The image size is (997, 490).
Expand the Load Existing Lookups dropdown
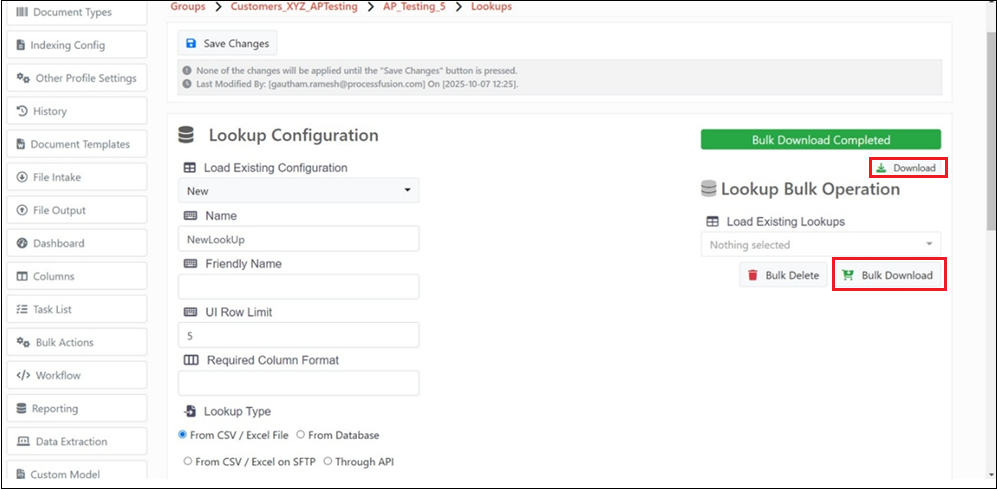[x=820, y=245]
